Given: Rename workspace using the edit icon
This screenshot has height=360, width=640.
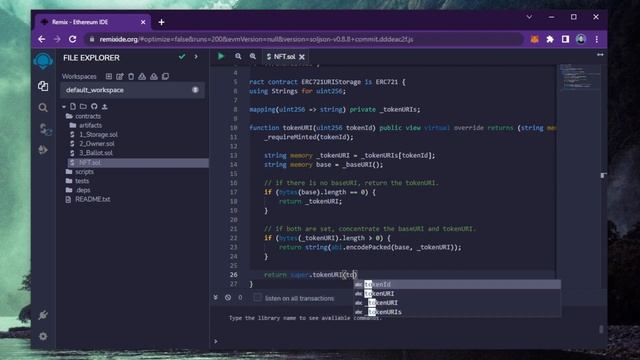Looking at the screenshot, I should [x=120, y=76].
